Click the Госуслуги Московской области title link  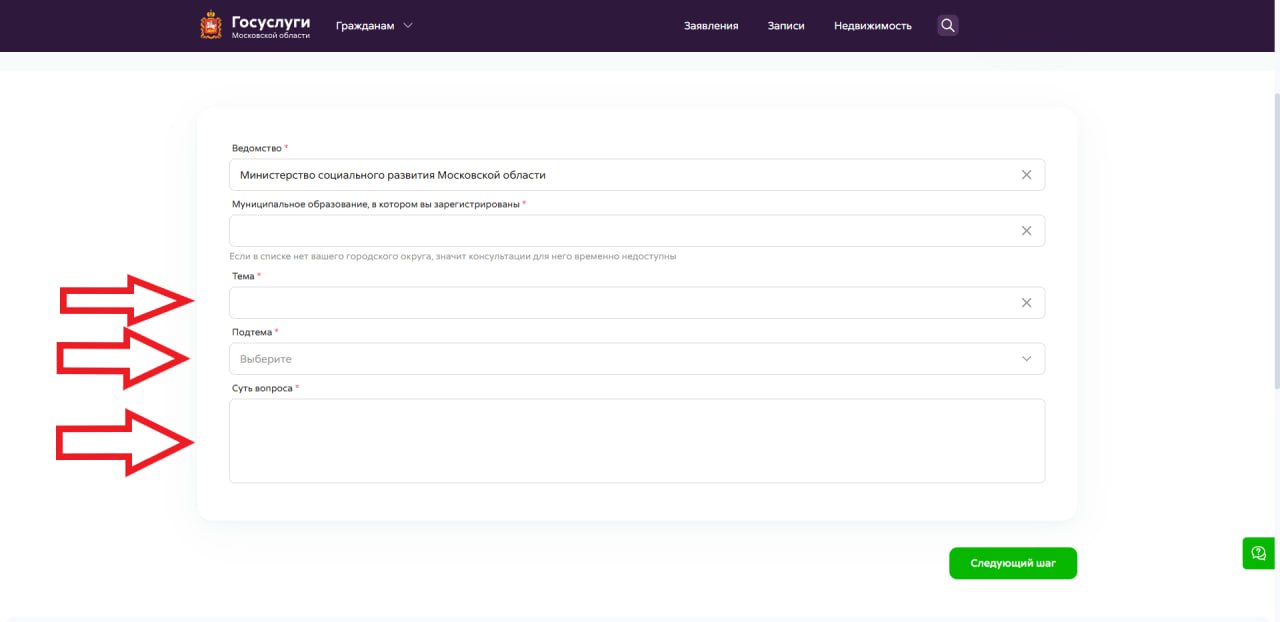(270, 26)
